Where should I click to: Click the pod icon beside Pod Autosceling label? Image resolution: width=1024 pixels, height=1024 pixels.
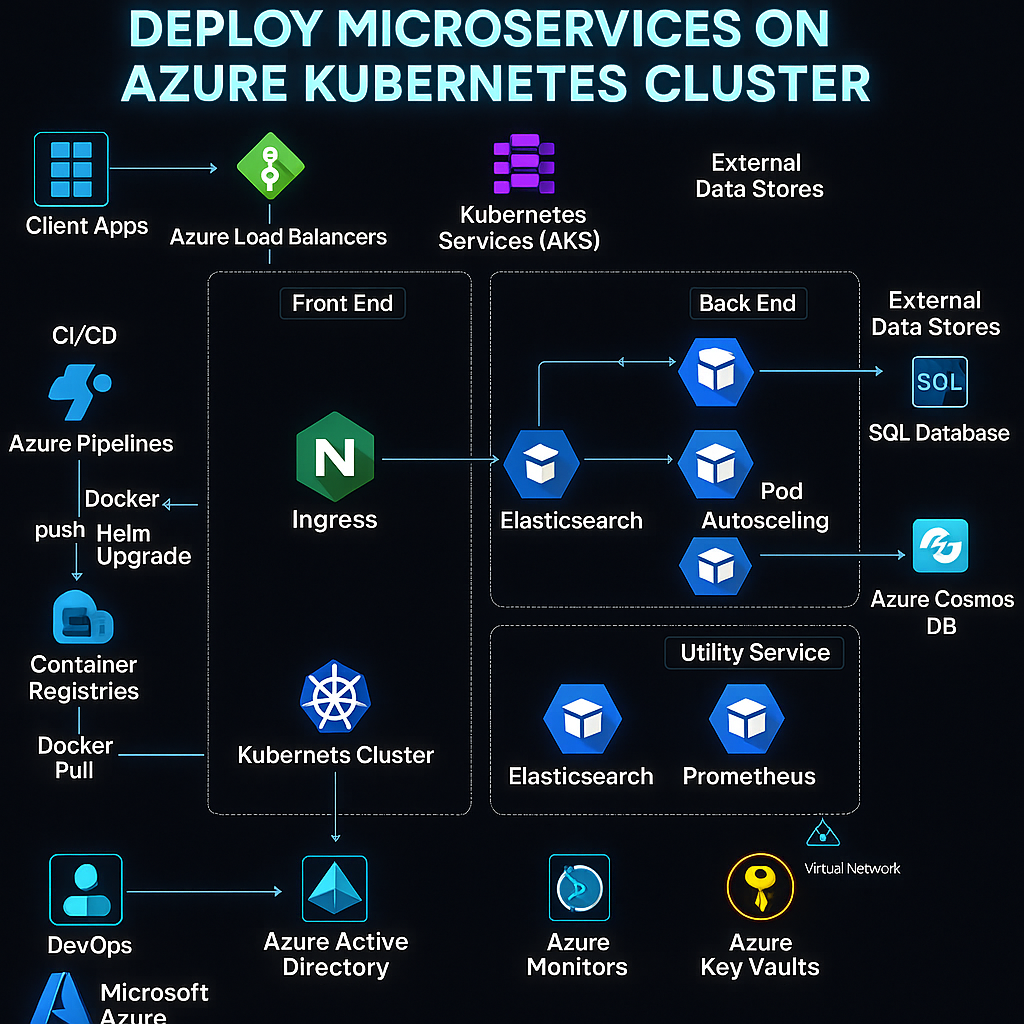[716, 464]
